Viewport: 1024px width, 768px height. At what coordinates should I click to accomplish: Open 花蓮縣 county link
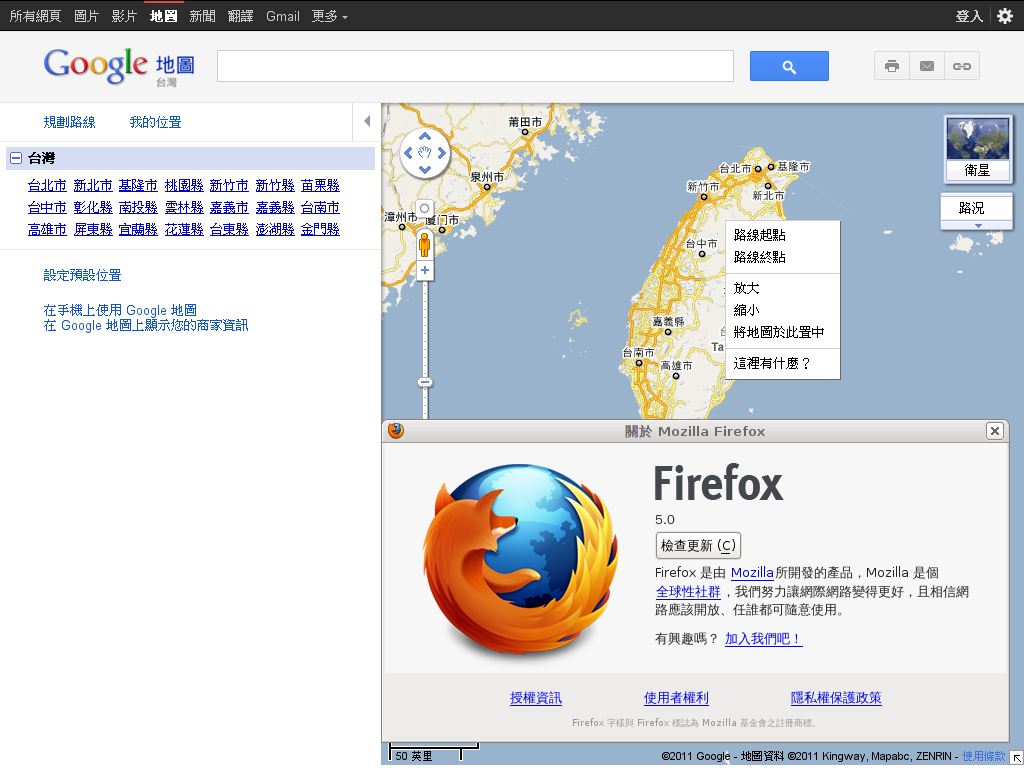[184, 230]
